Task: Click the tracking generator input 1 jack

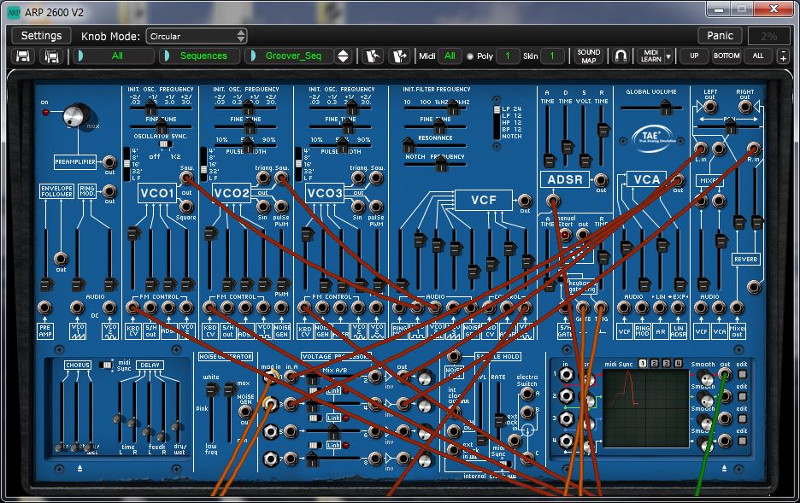Action: point(566,374)
